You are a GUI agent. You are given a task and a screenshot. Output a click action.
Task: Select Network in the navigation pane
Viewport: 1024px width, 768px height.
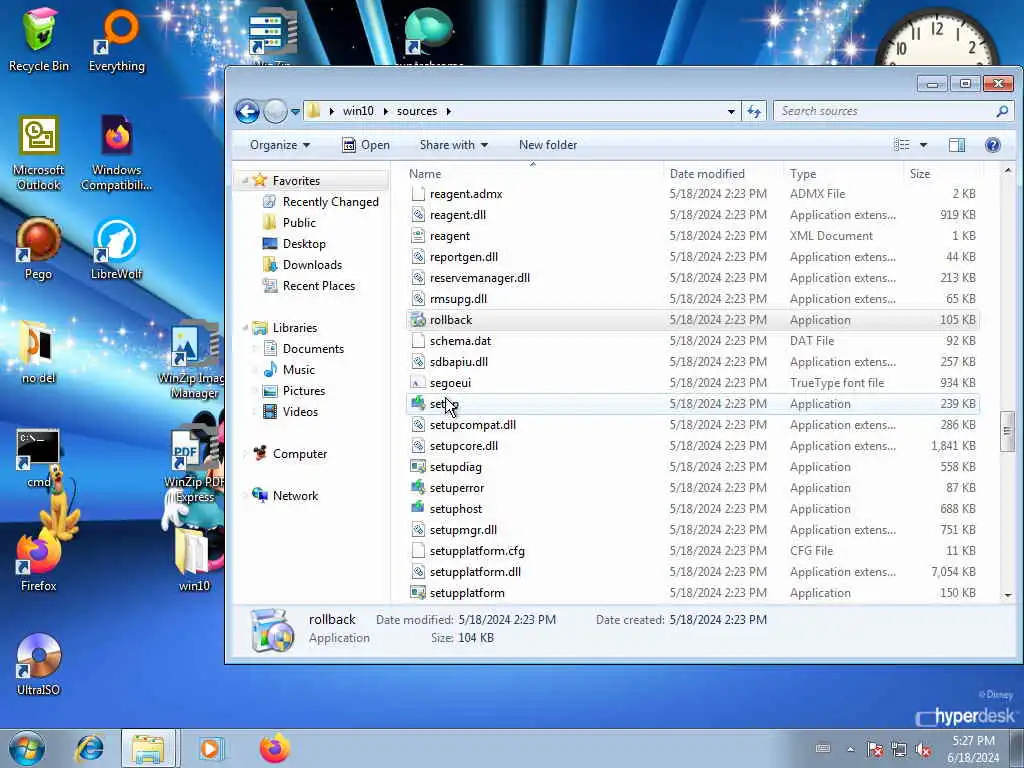[285, 496]
